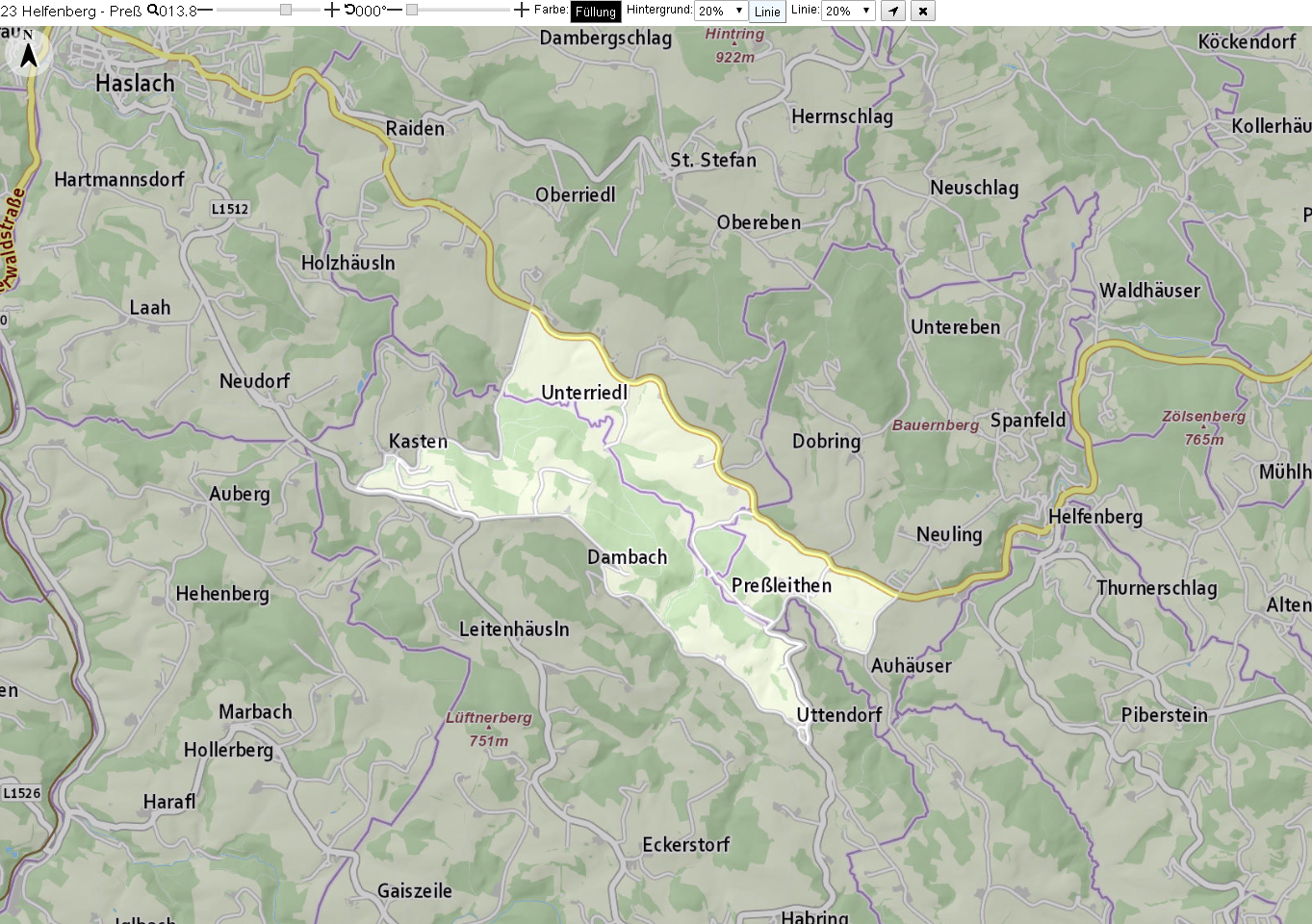Select the Füllung color button
Viewport: 1312px width, 924px height.
pos(596,12)
